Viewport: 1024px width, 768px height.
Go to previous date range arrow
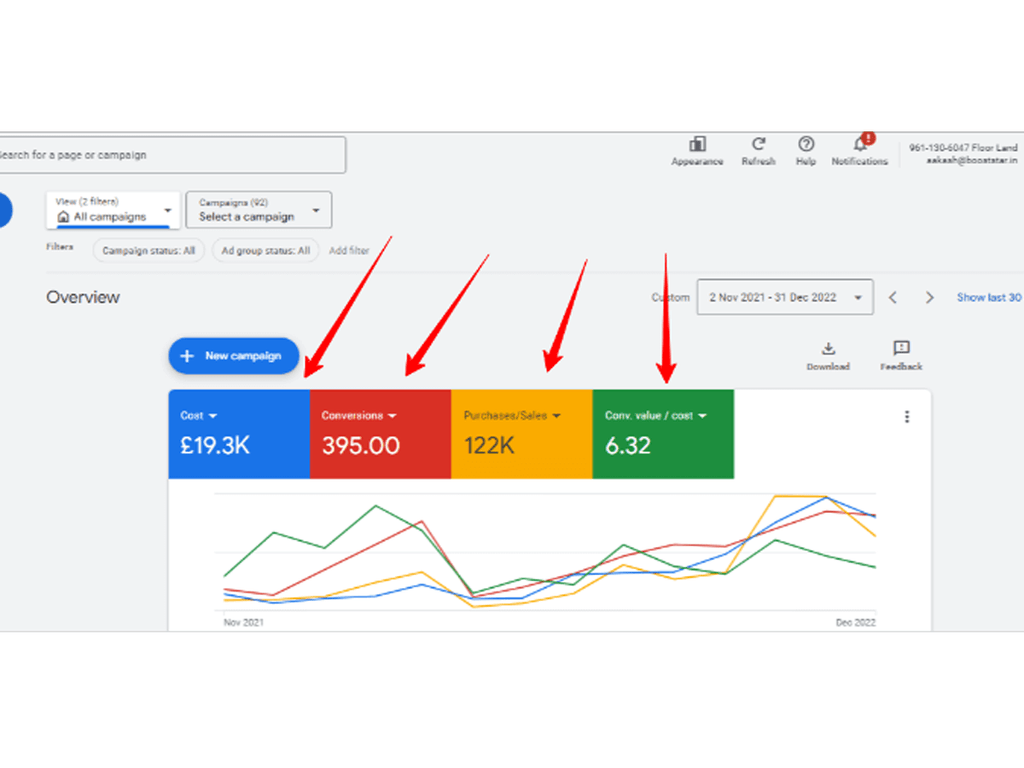[x=893, y=298]
